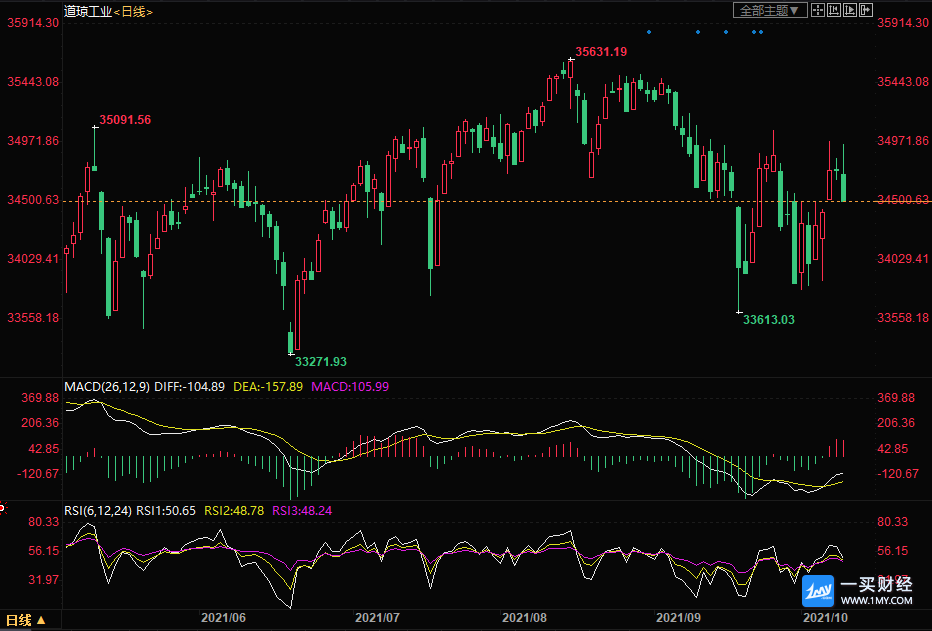Click the left MACD axis -120.67 value
This screenshot has width=932, height=631.
pyautogui.click(x=38, y=474)
